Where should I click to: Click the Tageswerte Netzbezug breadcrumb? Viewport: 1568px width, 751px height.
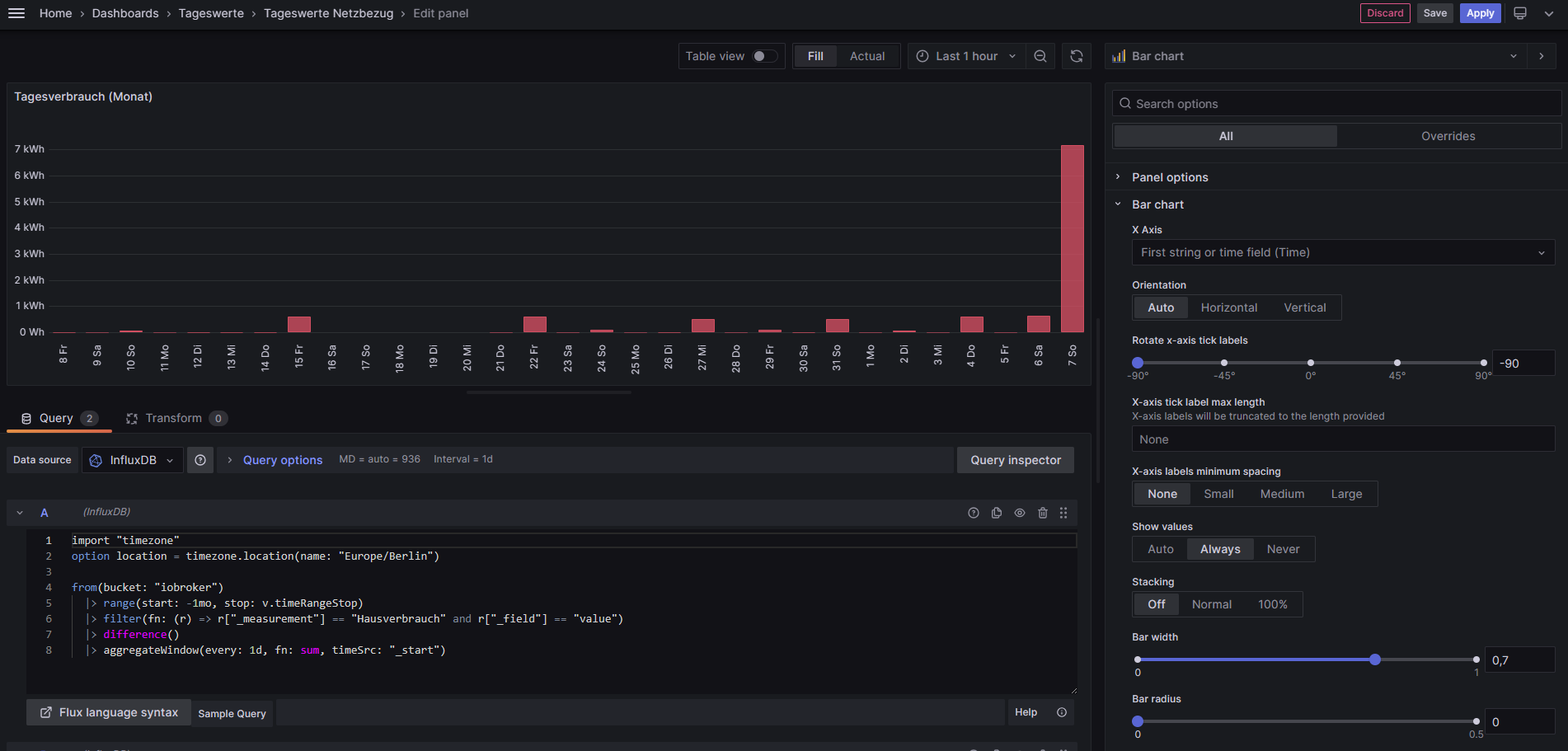pos(329,13)
